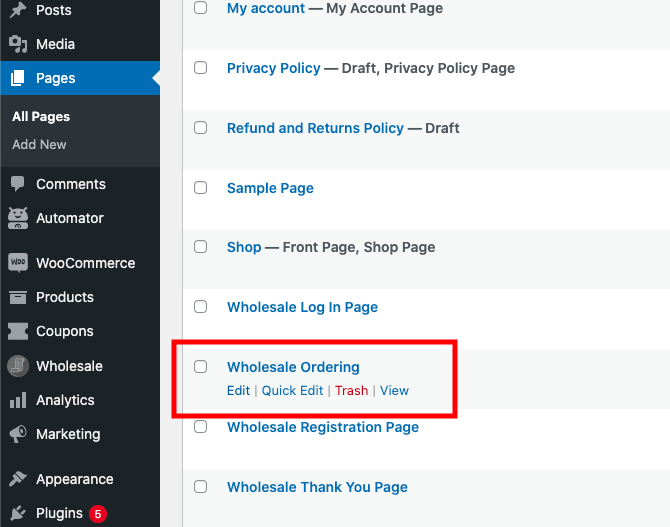Click the Appearance paintbrush icon

[18, 479]
